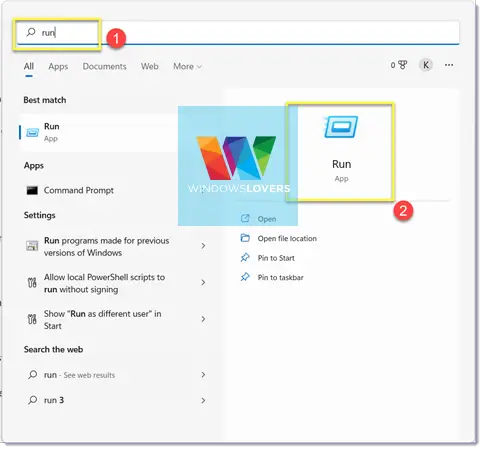Click the Command Prompt icon

coord(32,190)
